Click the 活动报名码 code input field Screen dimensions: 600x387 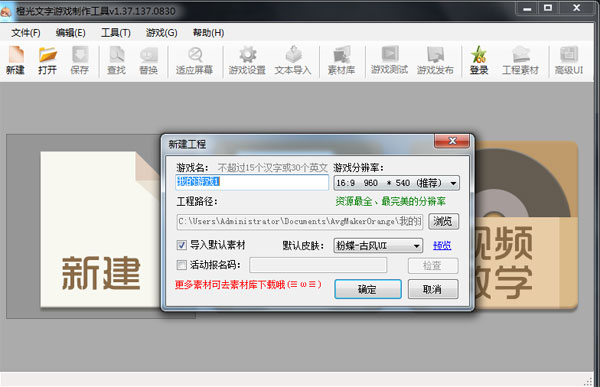pos(318,265)
